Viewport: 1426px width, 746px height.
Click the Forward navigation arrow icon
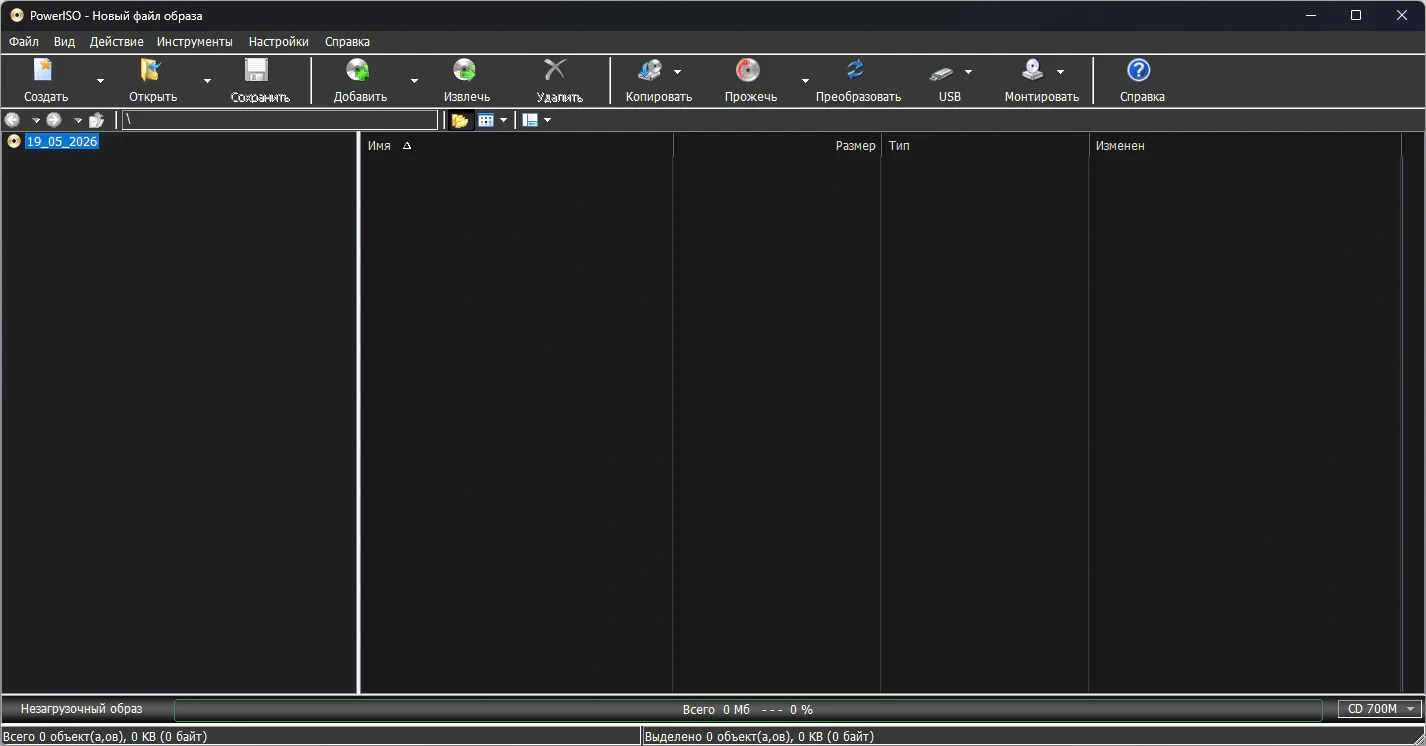click(x=54, y=120)
